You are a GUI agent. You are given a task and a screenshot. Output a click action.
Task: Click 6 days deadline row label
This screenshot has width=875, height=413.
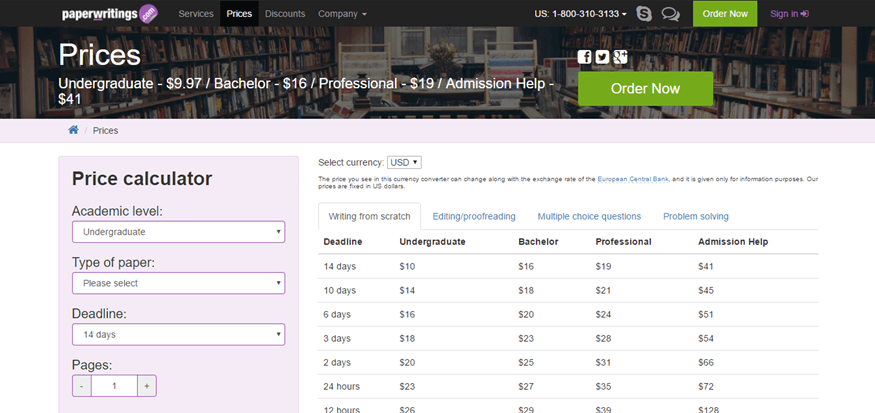[x=337, y=314]
